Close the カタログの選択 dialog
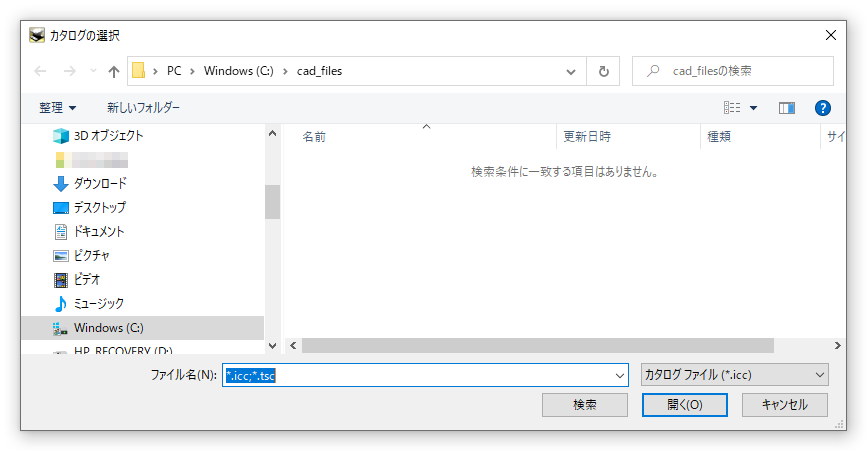Image resolution: width=867 pixels, height=451 pixels. [831, 35]
